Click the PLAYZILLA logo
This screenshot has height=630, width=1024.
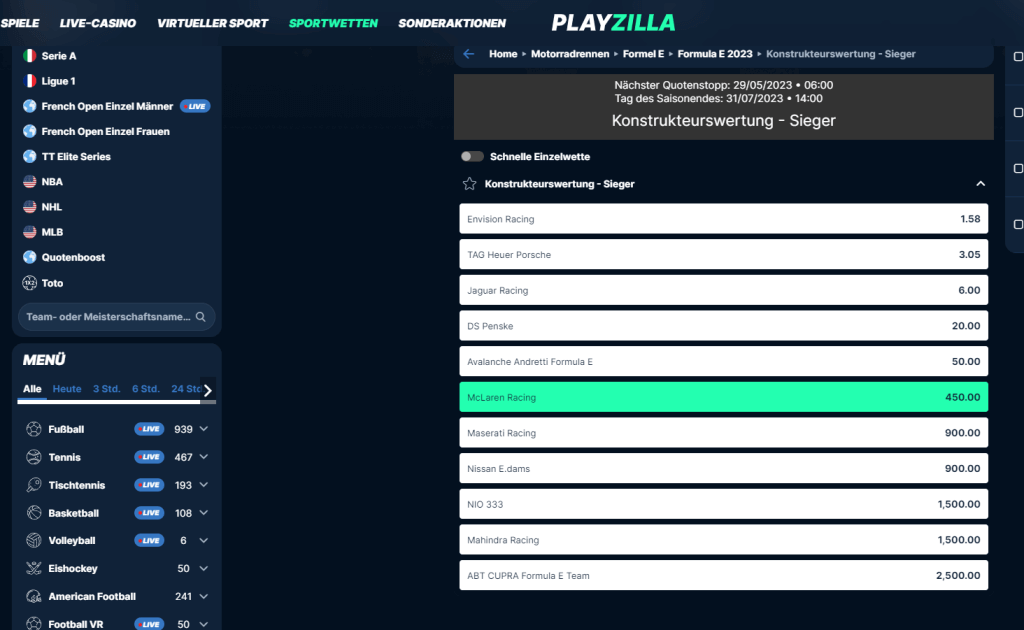[613, 23]
